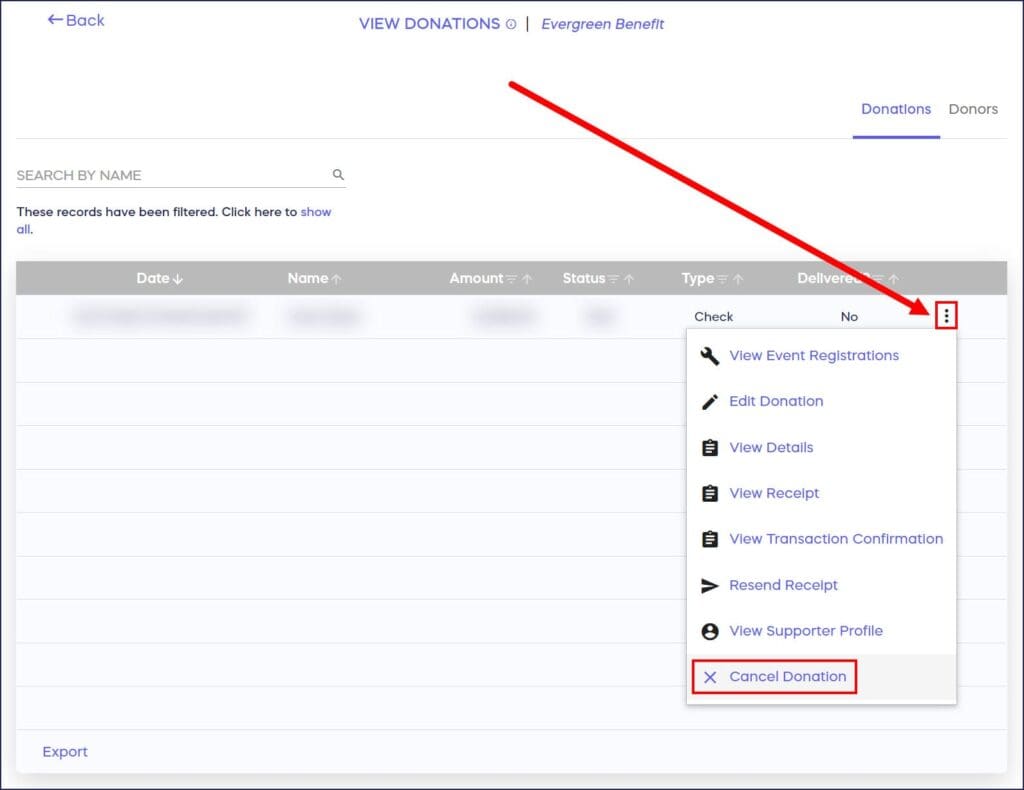Click the Name column sort arrow
Image resolution: width=1024 pixels, height=790 pixels.
coord(337,279)
